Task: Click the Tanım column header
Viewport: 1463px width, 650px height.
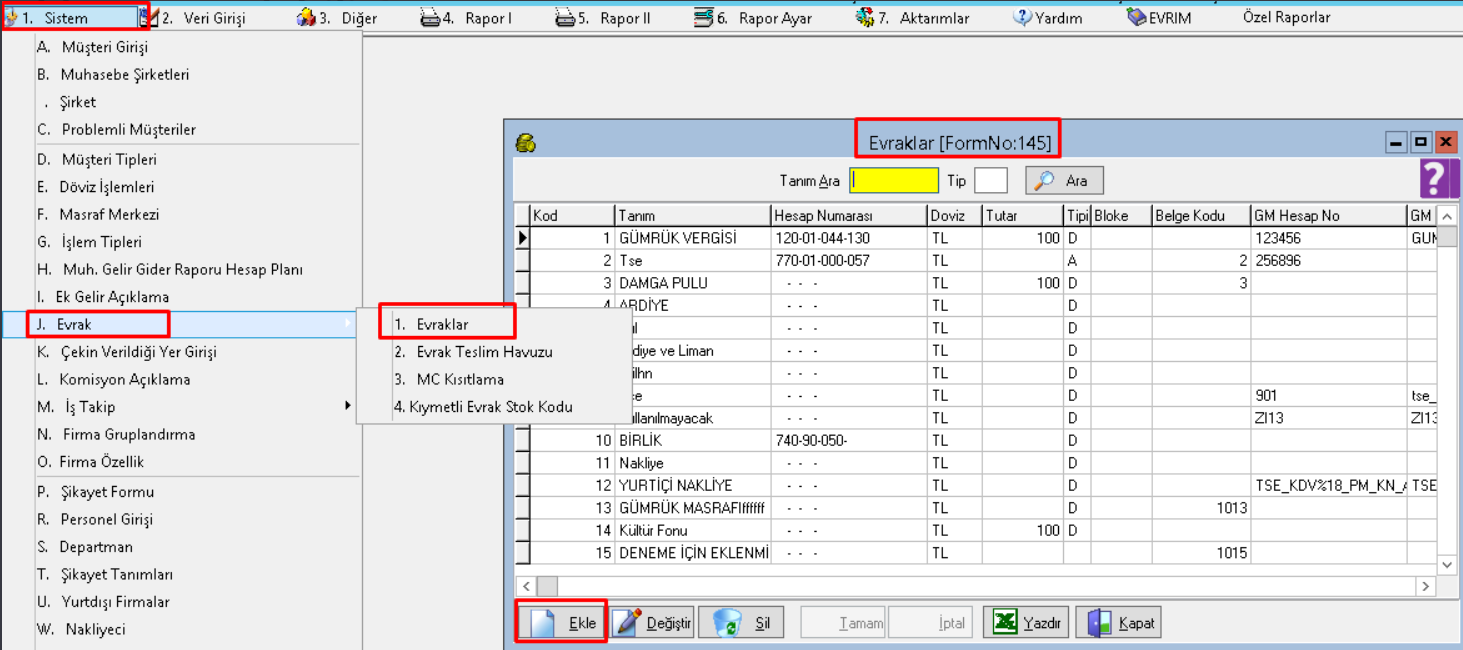Action: 692,216
